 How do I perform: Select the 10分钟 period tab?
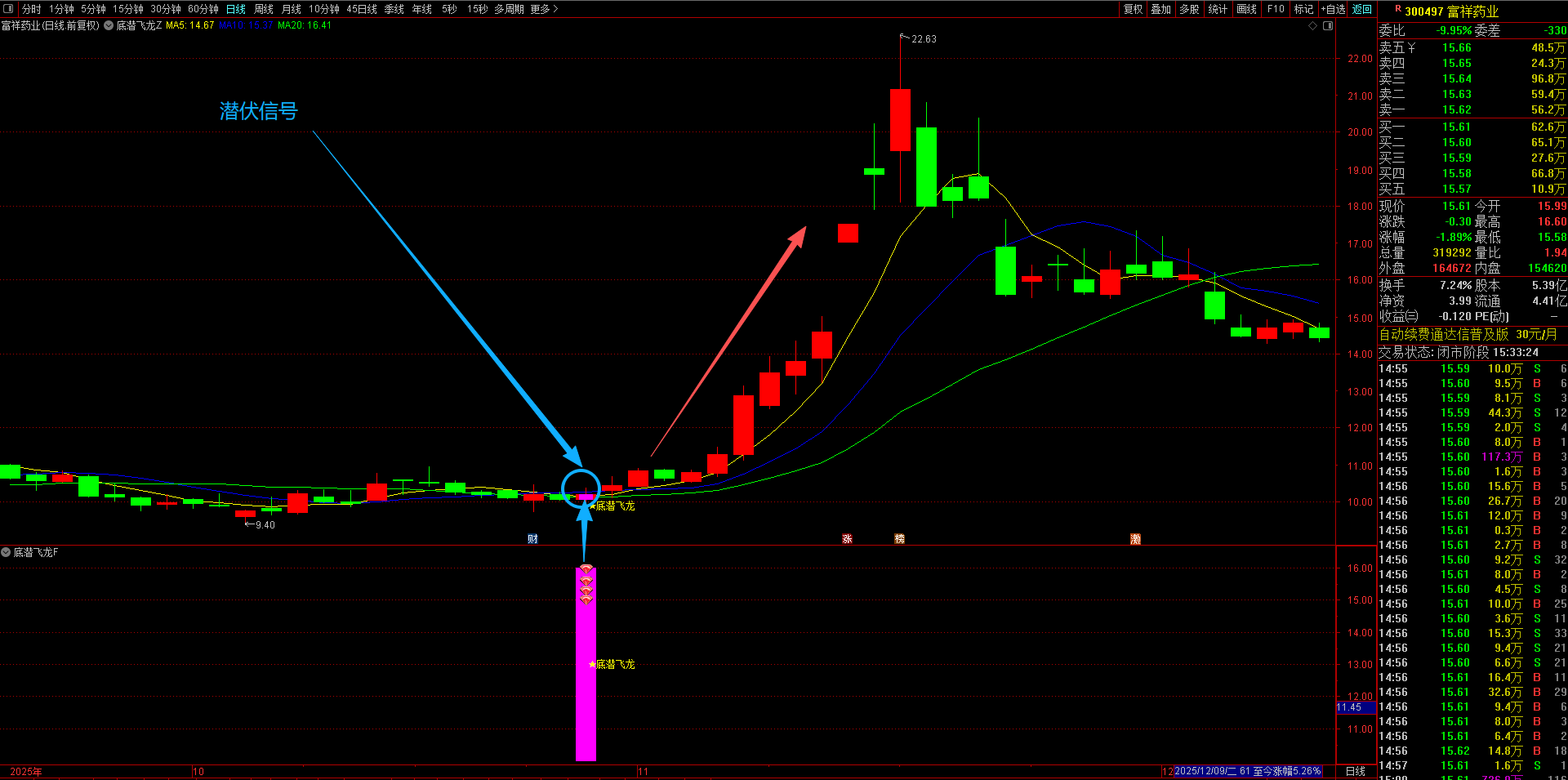[324, 9]
